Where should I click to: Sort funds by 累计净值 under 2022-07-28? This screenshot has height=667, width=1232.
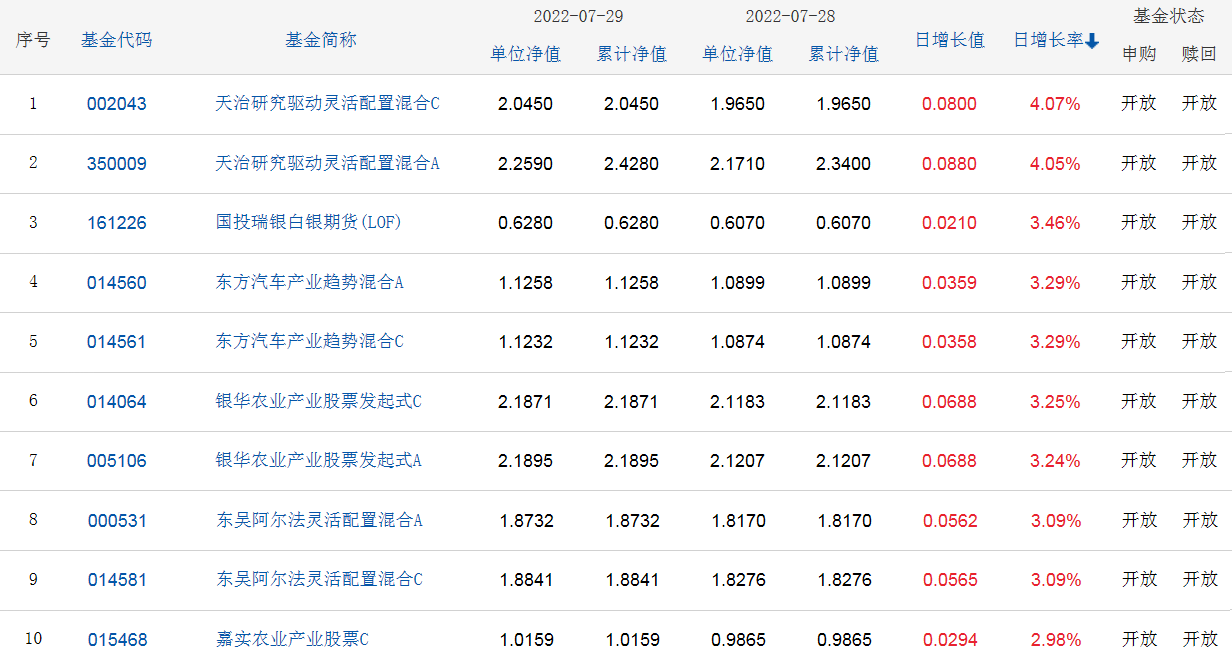click(844, 54)
